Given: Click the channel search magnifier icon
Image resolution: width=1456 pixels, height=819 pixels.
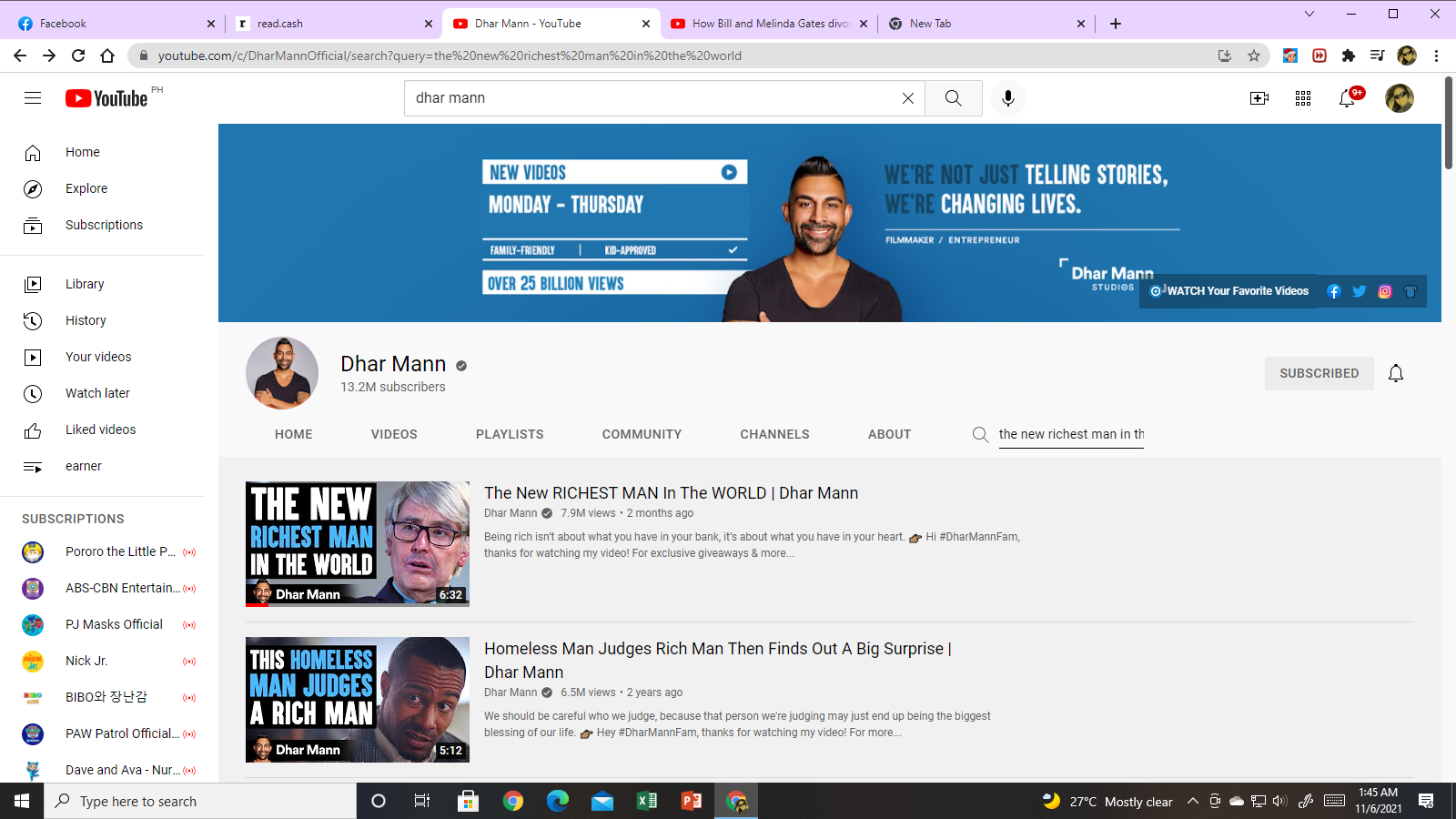Looking at the screenshot, I should coord(980,435).
